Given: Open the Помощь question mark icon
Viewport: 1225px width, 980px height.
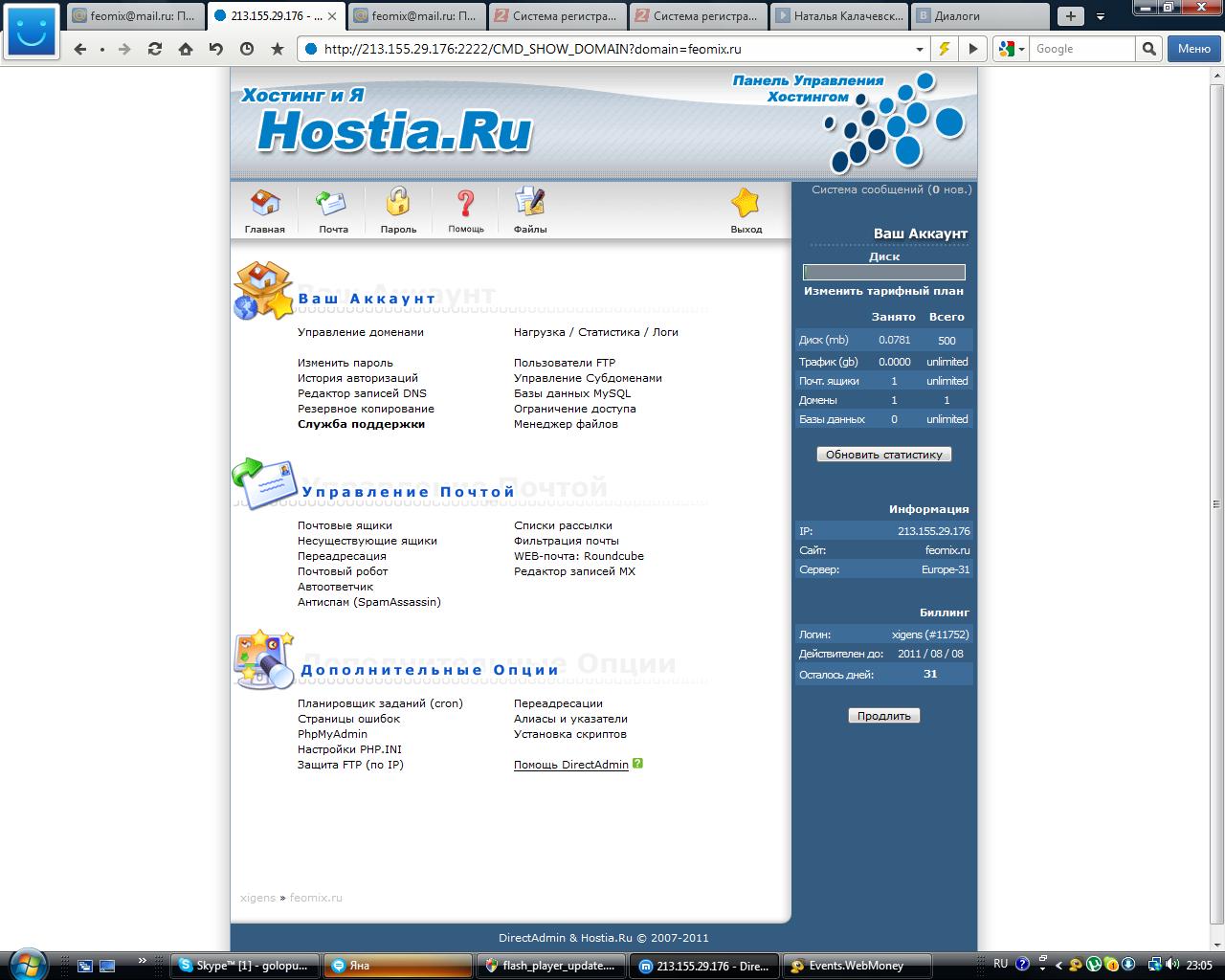Looking at the screenshot, I should pyautogui.click(x=465, y=203).
